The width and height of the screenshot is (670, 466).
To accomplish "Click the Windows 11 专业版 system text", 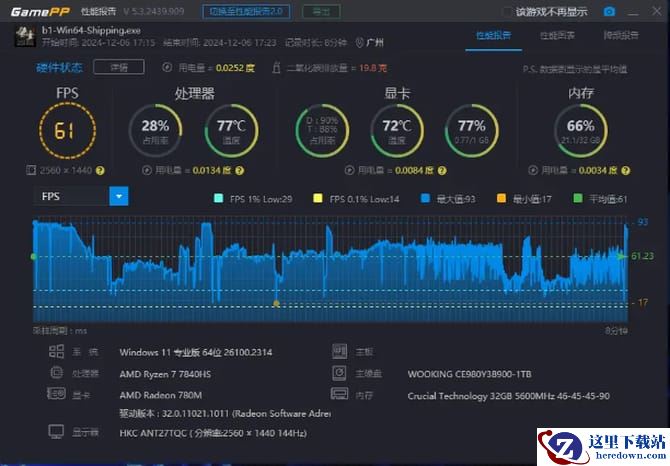I will (196, 352).
